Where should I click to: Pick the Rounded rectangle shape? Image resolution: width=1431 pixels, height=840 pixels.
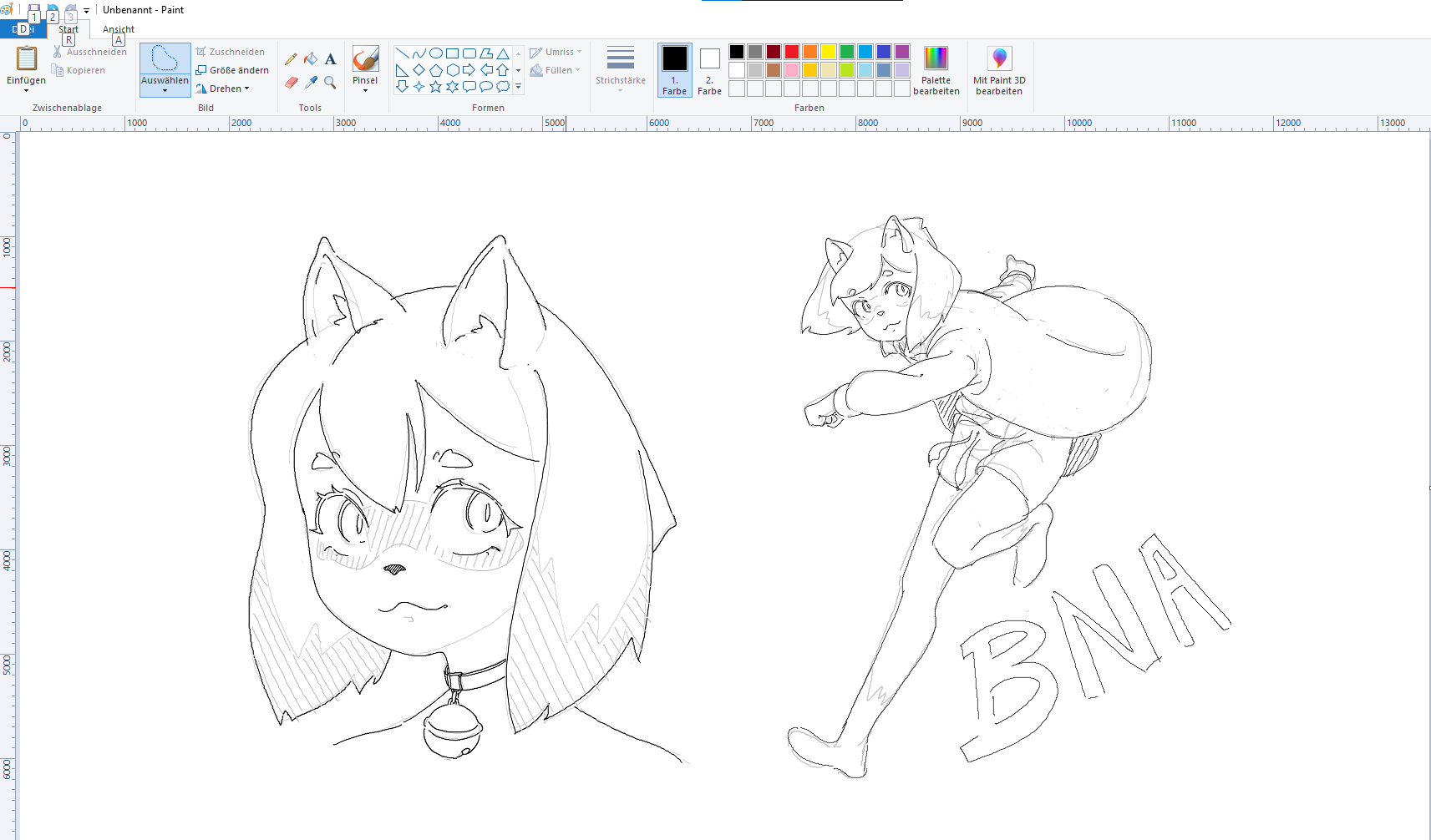[x=469, y=53]
